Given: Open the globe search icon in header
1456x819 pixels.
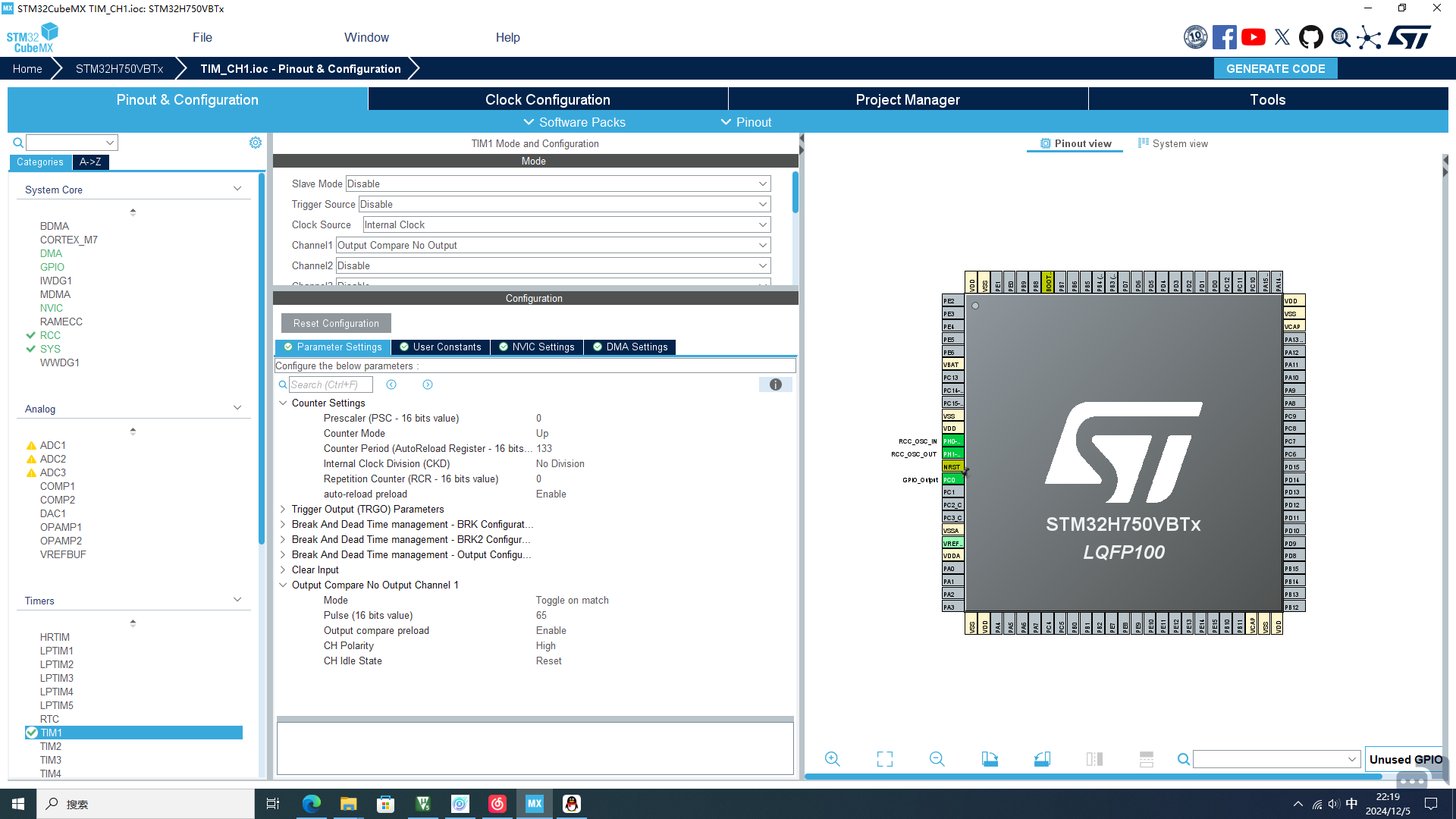Looking at the screenshot, I should 1340,37.
